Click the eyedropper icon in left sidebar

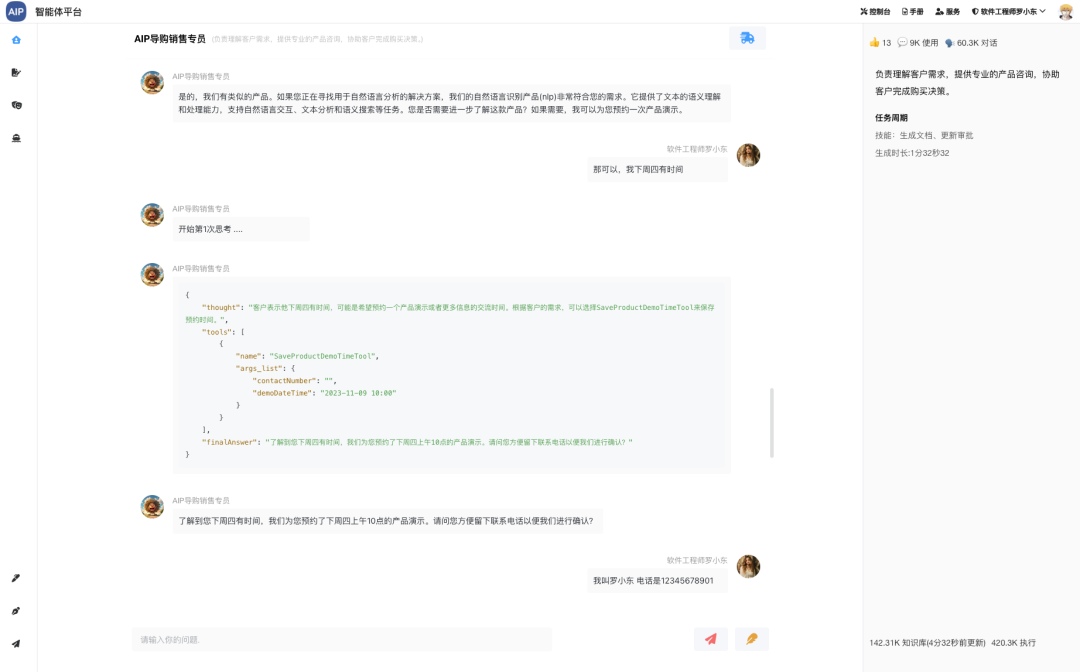pos(16,578)
